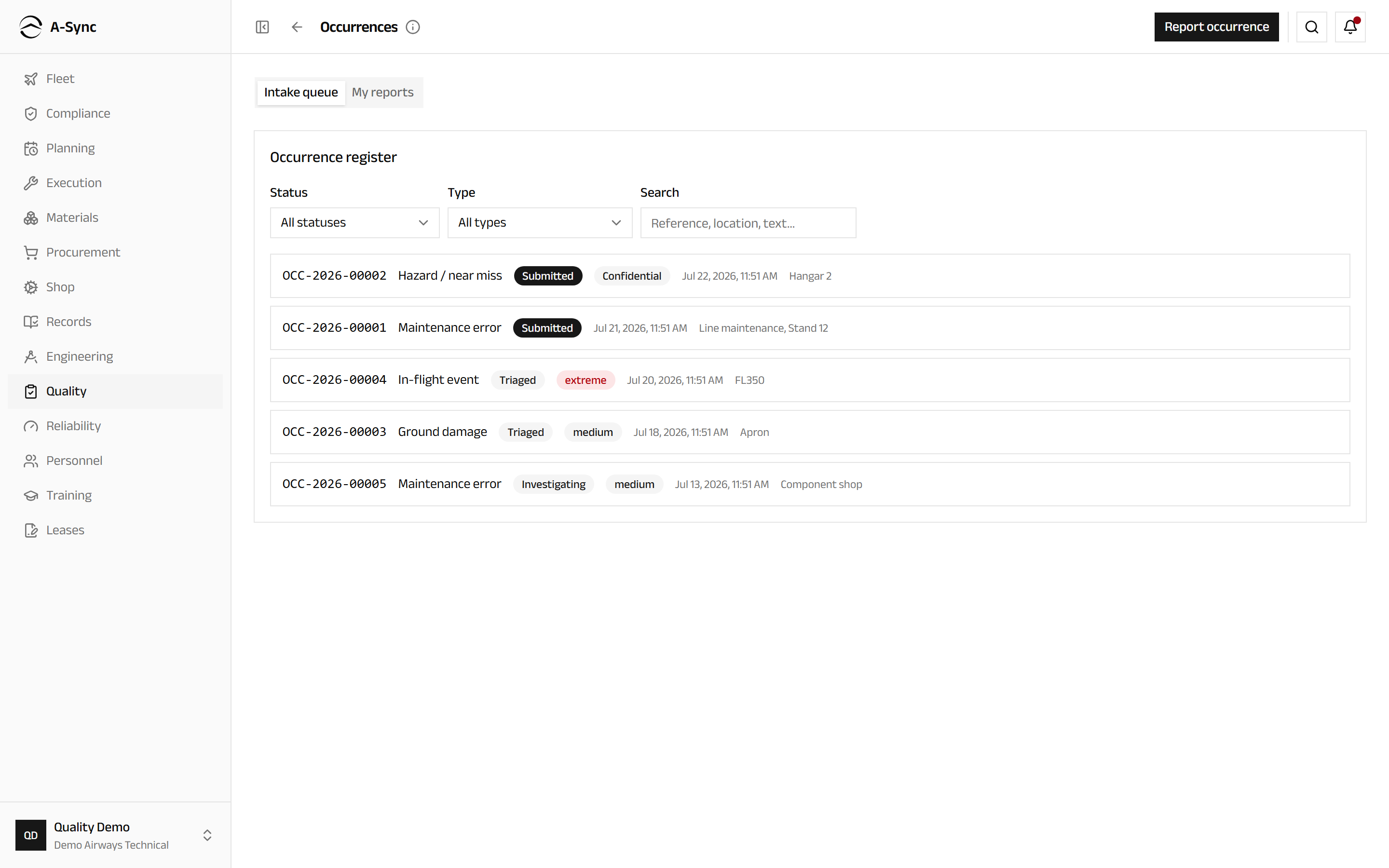The width and height of the screenshot is (1389, 868).
Task: Switch to the Intake queue tab
Action: tap(301, 93)
